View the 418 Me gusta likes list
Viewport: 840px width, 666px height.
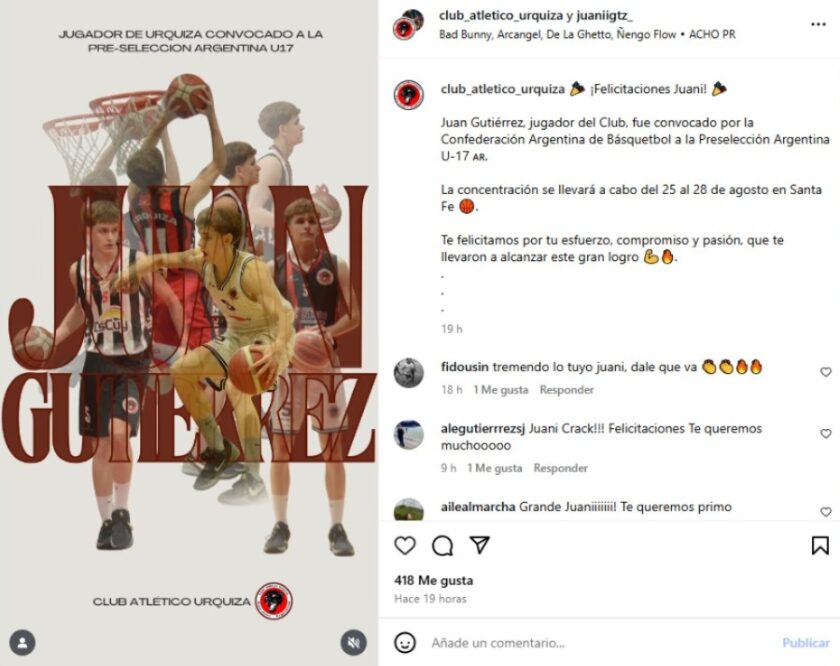click(433, 580)
